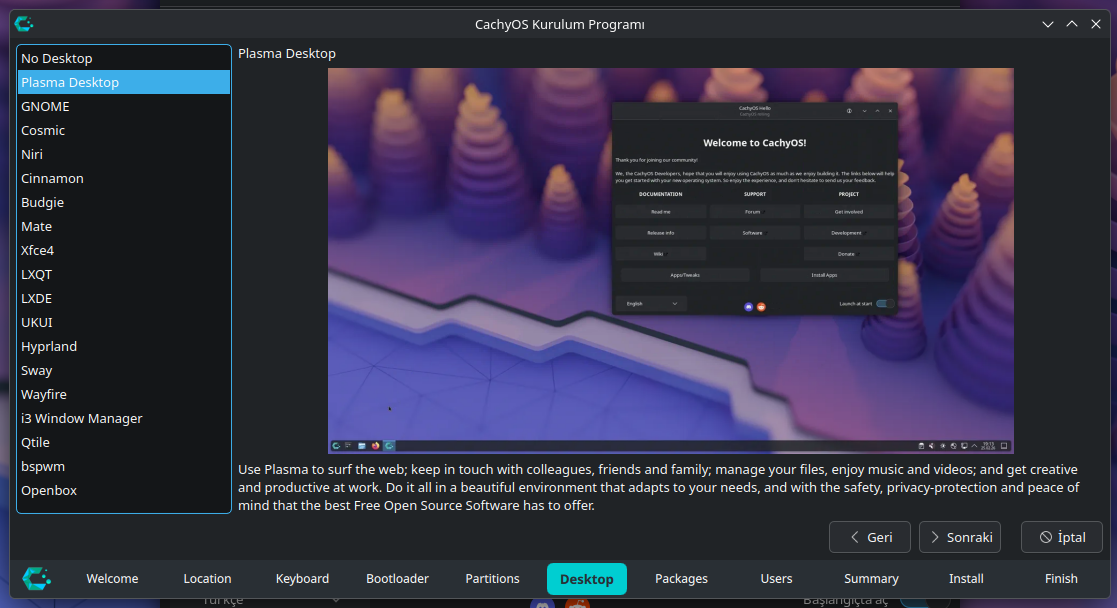Image resolution: width=1117 pixels, height=608 pixels.
Task: Open the Keyboard step
Action: pyautogui.click(x=302, y=579)
